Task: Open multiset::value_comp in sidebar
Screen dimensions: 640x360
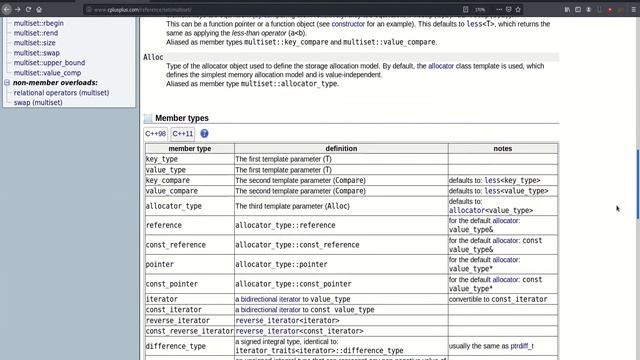Action: tap(47, 73)
